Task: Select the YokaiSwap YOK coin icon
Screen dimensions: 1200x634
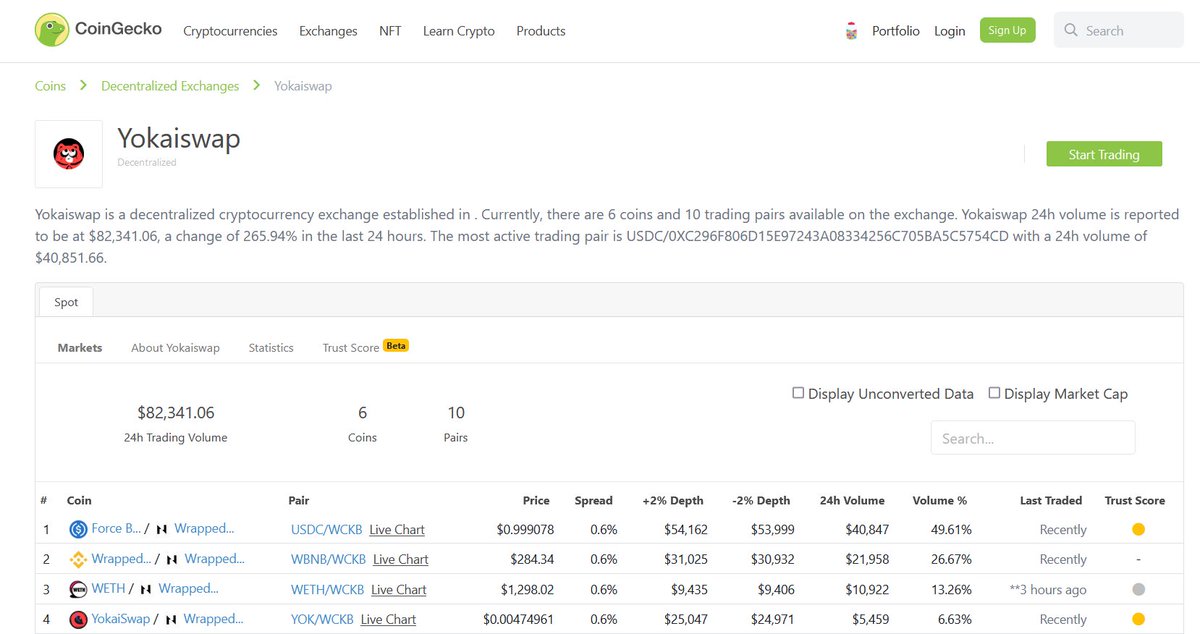Action: click(x=79, y=618)
